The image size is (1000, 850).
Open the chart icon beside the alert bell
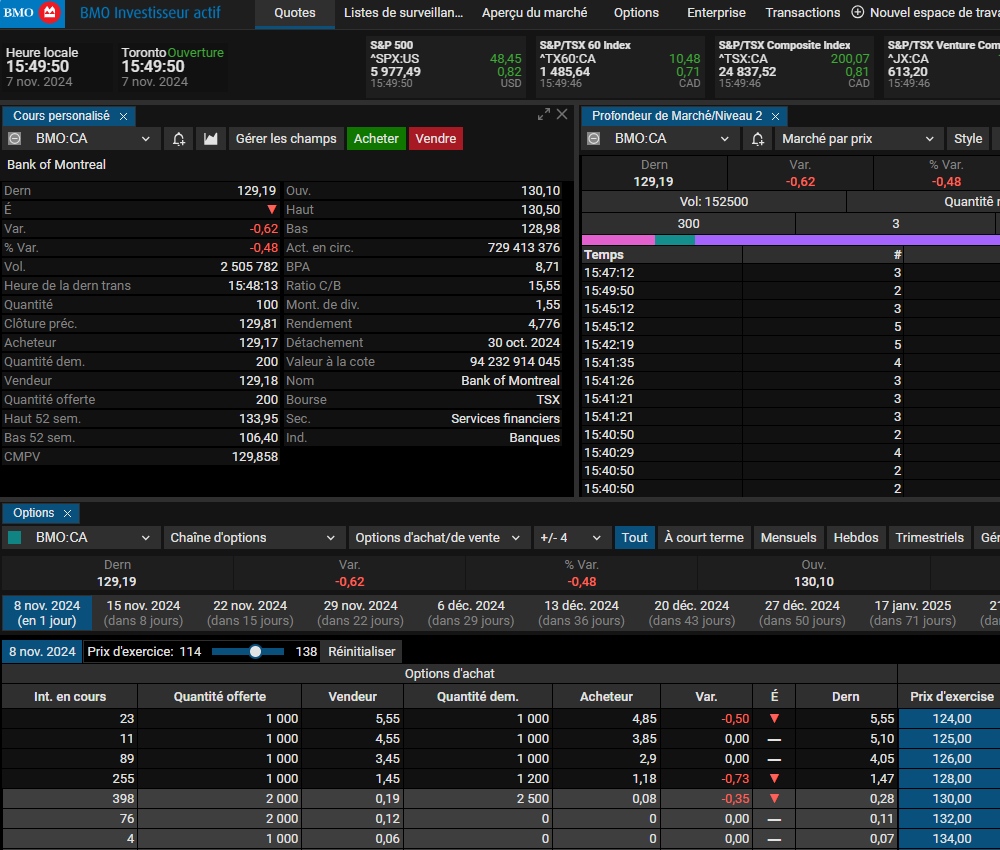click(x=211, y=139)
